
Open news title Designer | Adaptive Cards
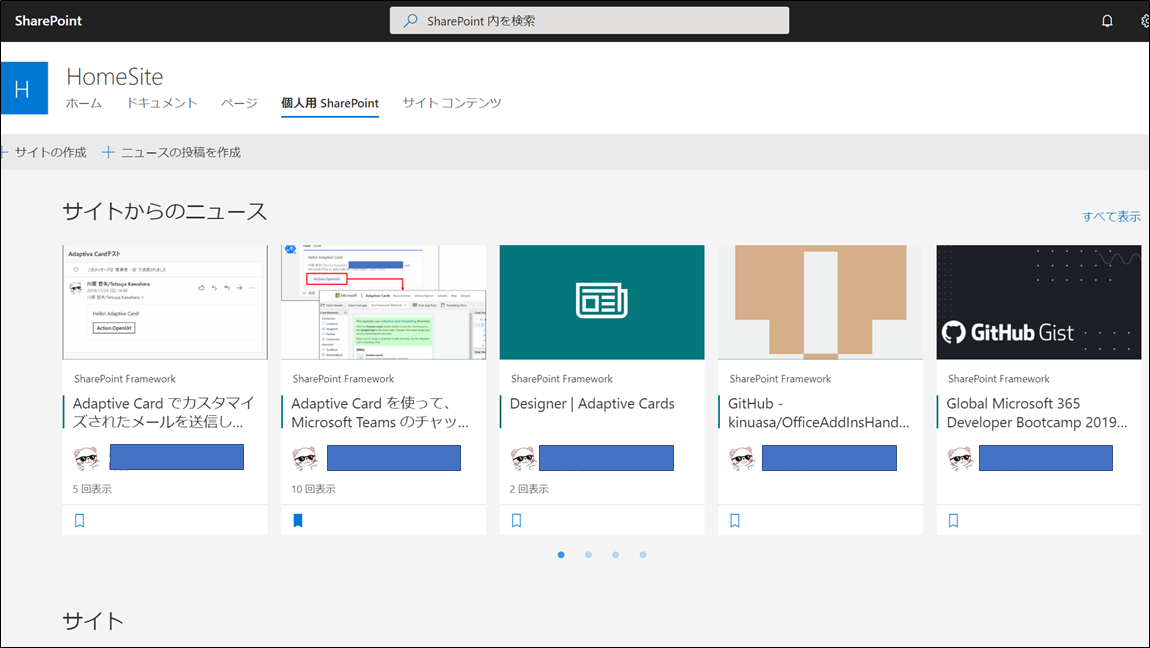coord(592,404)
